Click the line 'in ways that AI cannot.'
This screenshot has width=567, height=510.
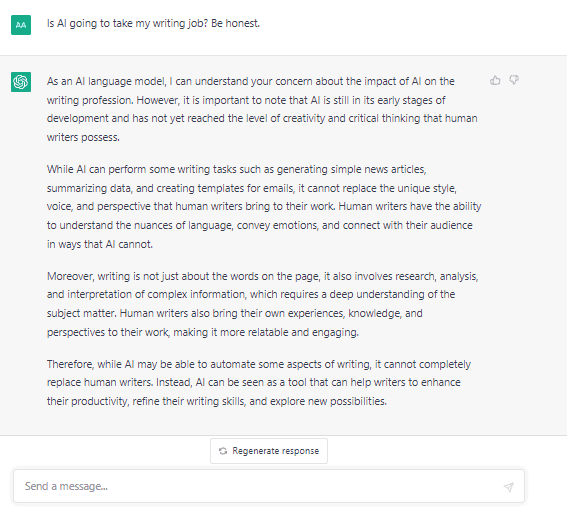tap(100, 244)
